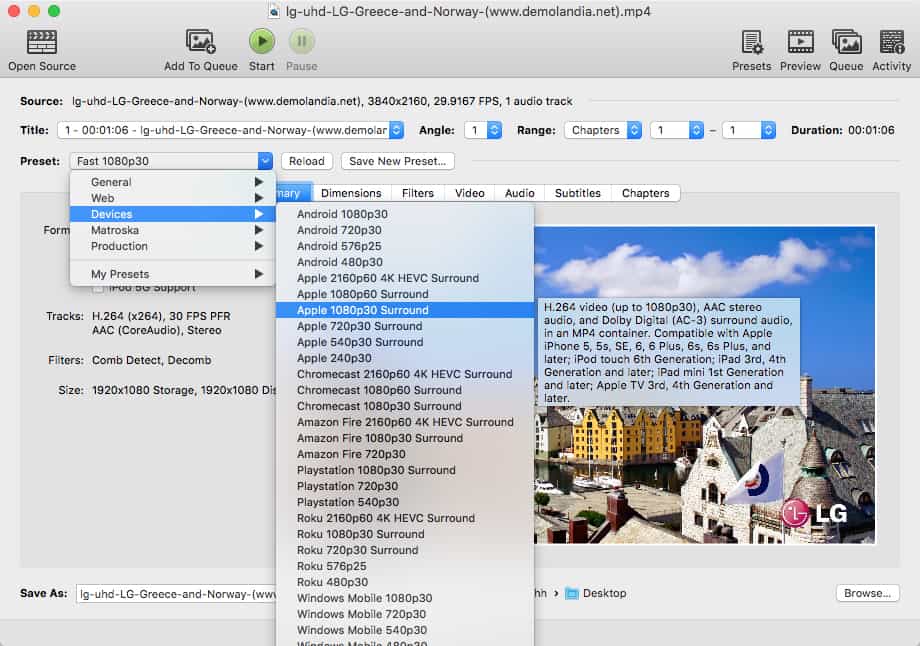Expand the My Presets submenu
The width and height of the screenshot is (920, 646).
point(172,274)
